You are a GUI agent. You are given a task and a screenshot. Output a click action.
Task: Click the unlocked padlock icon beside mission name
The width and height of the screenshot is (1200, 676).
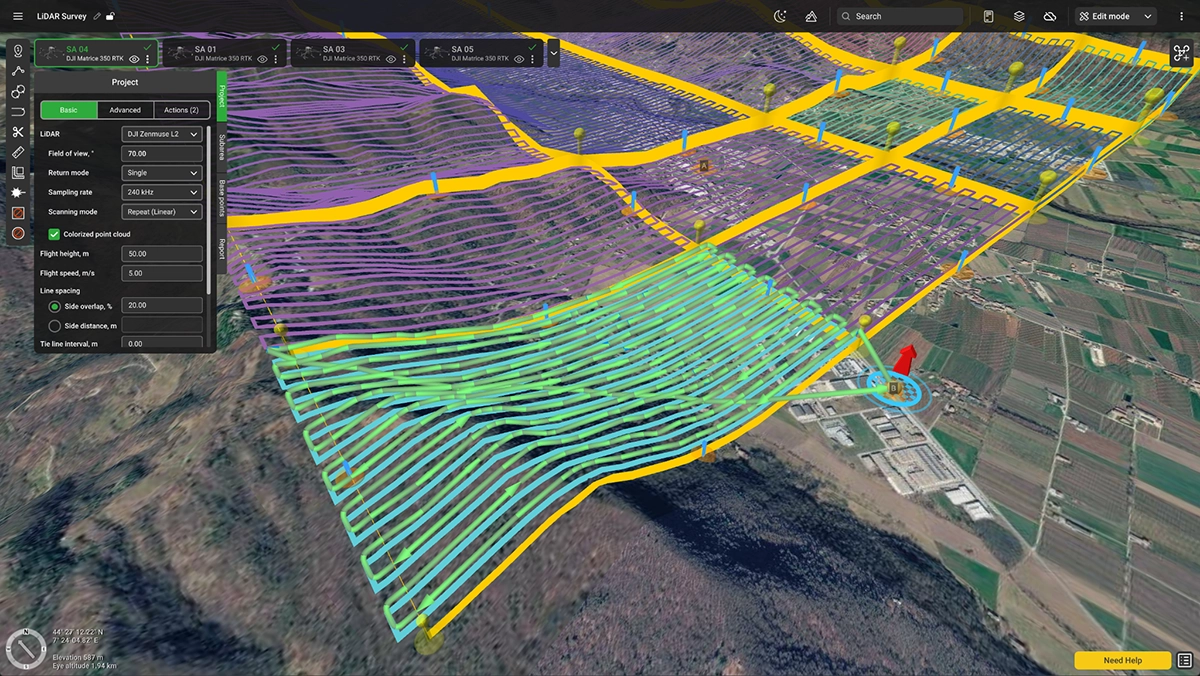tap(110, 16)
